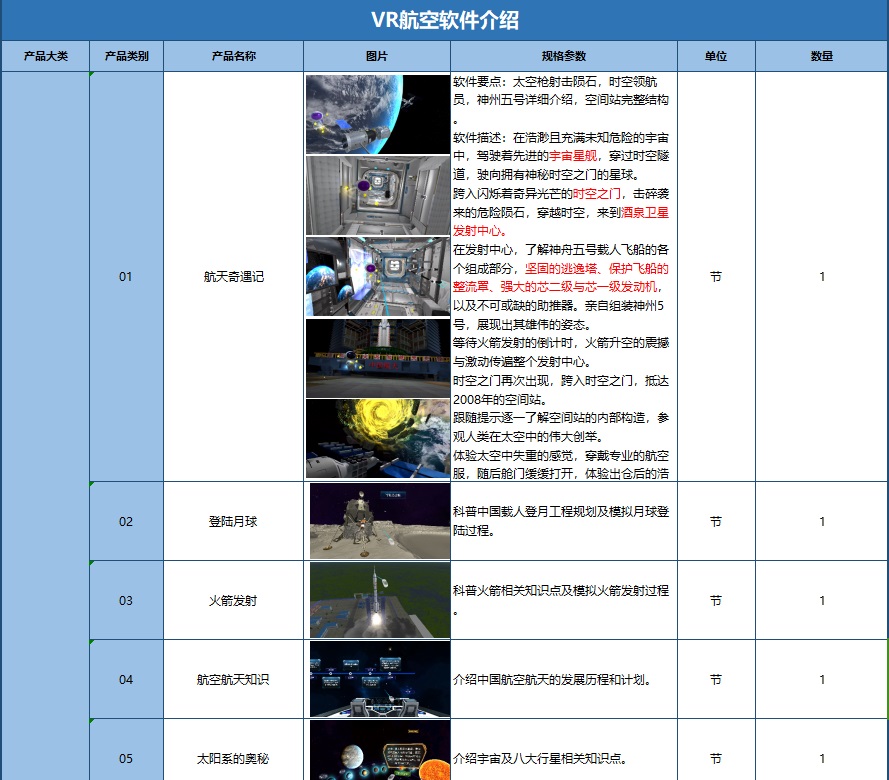The image size is (889, 780).
Task: Click the 单位 column header
Action: pos(716,56)
